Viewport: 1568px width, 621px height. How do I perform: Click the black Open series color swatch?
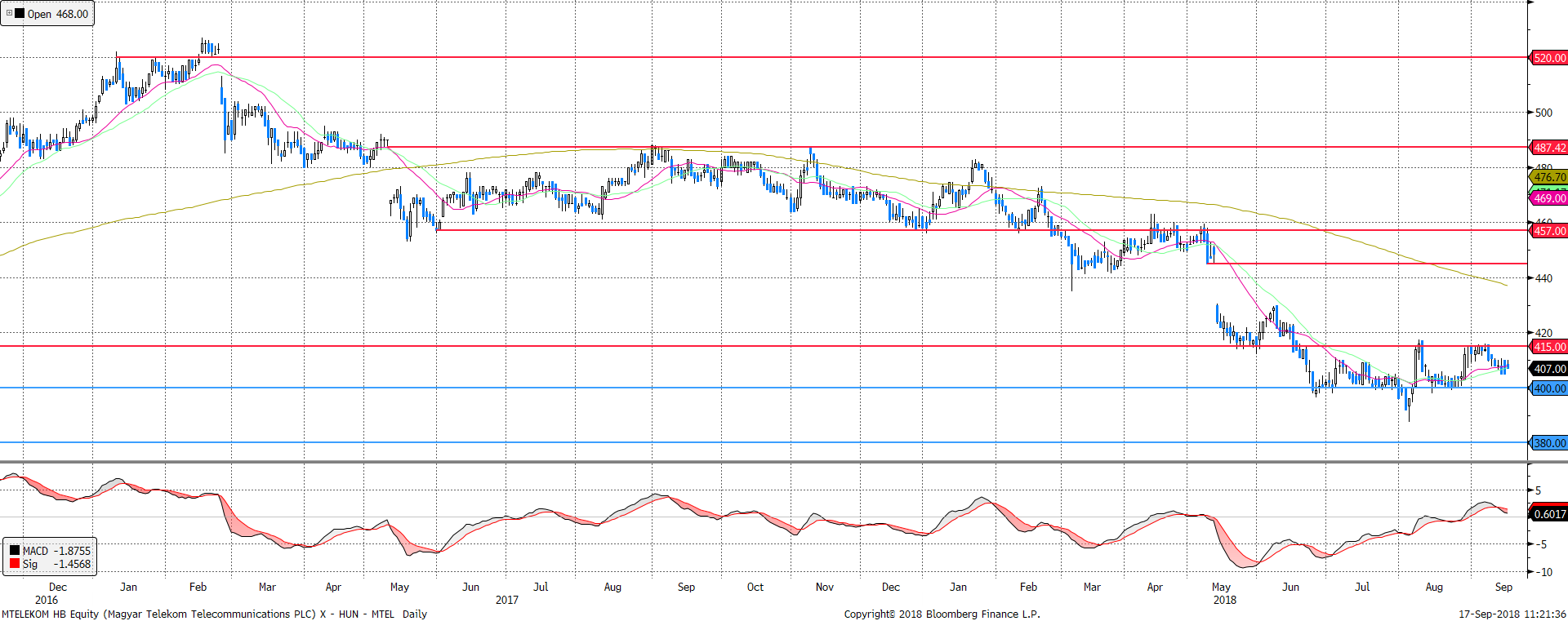click(20, 14)
